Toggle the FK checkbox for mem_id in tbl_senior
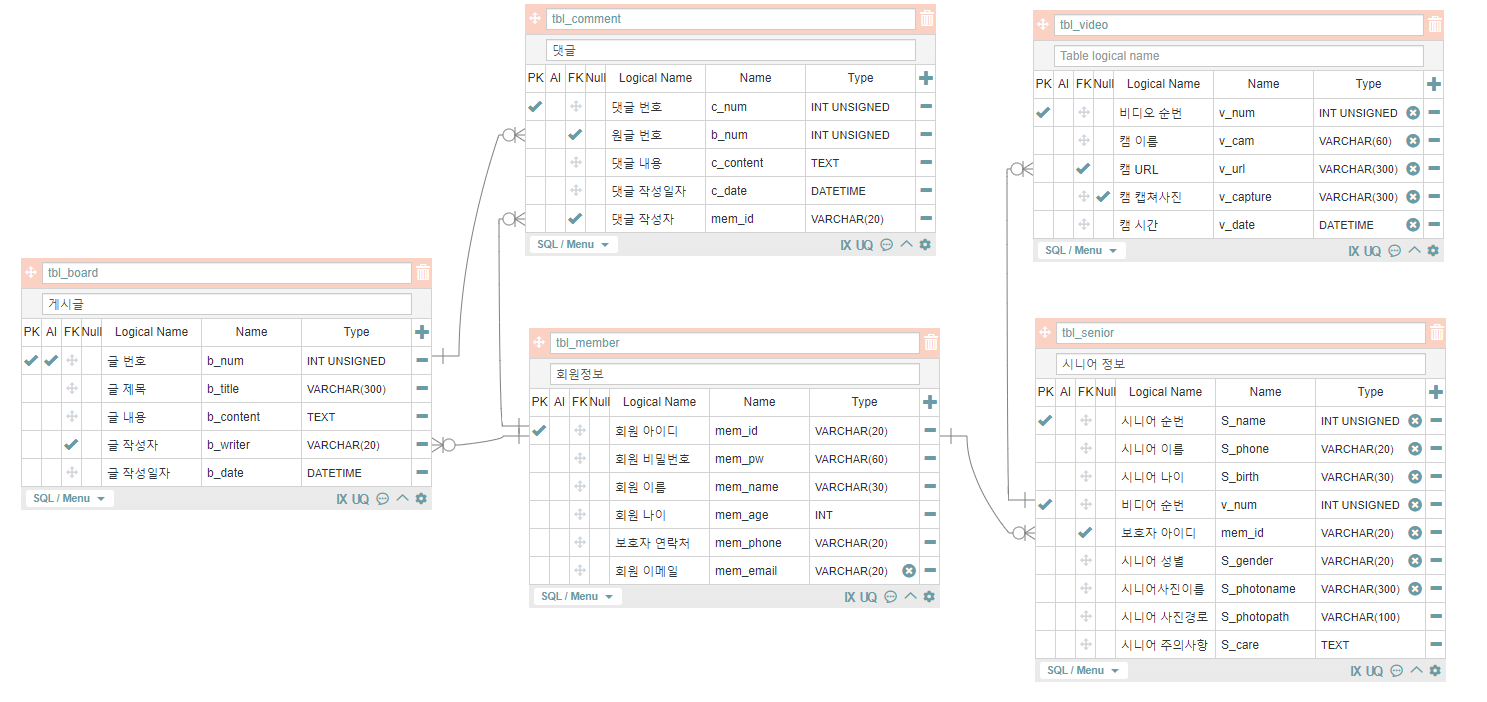This screenshot has width=1487, height=702. [x=1085, y=532]
